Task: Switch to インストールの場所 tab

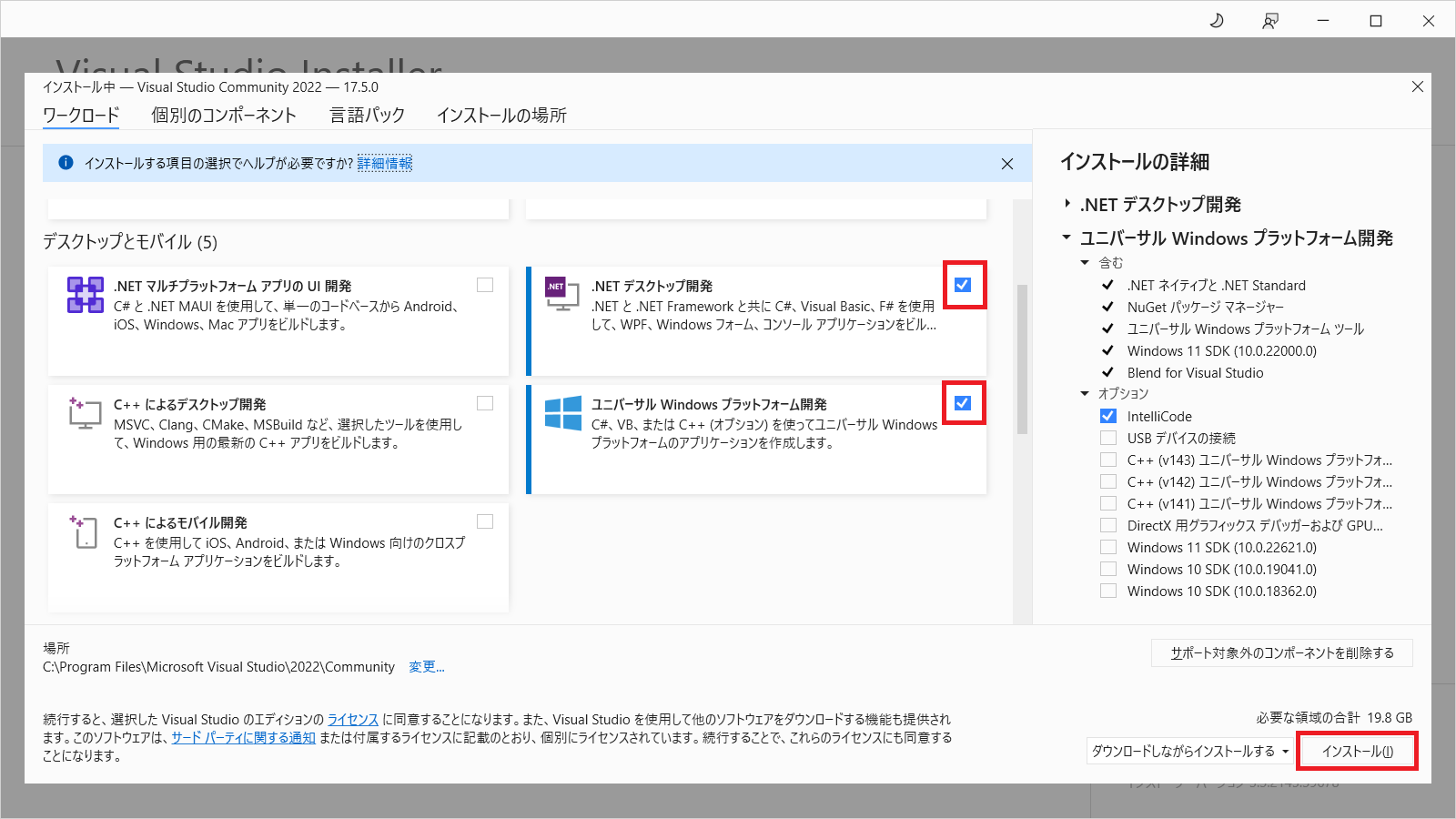Action: [501, 116]
